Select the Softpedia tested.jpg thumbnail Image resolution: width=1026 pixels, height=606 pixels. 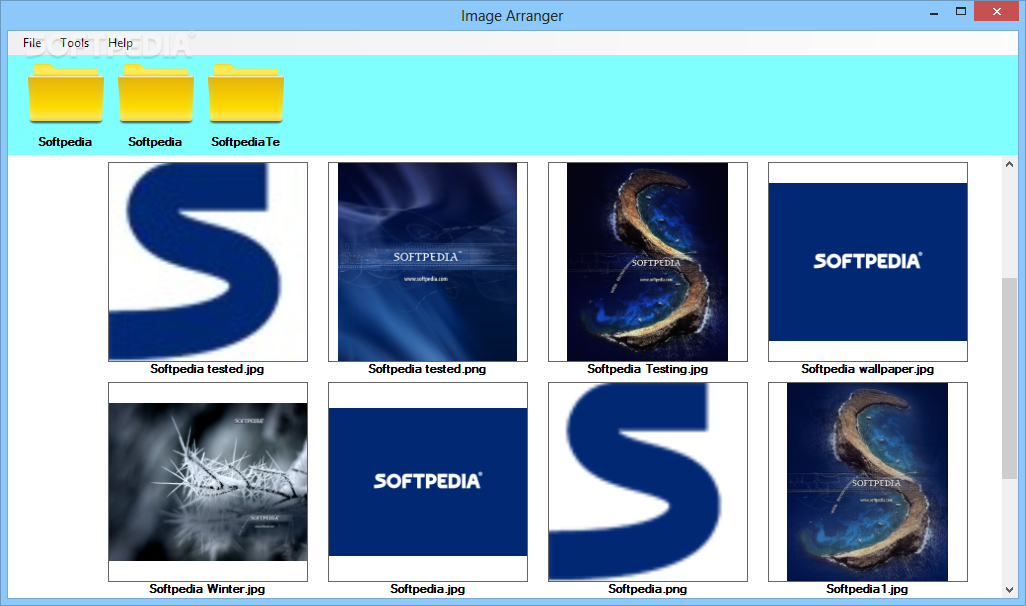tap(208, 262)
